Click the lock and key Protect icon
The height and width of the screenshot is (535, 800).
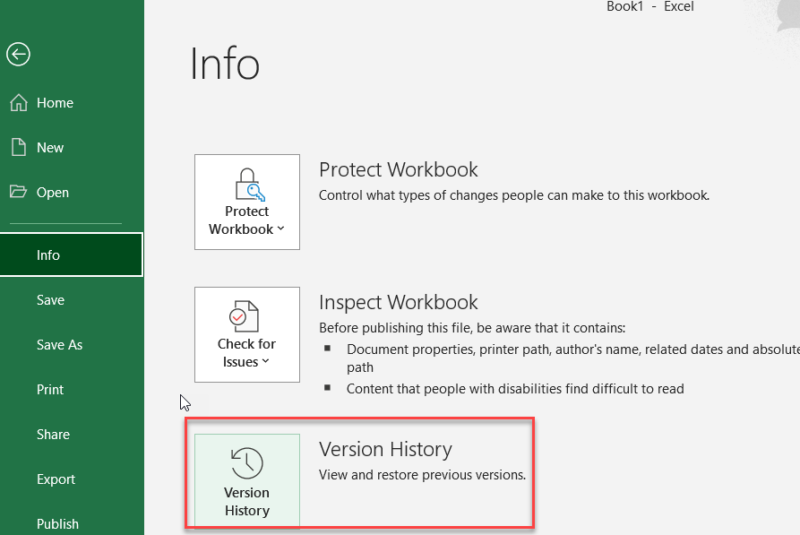[247, 185]
